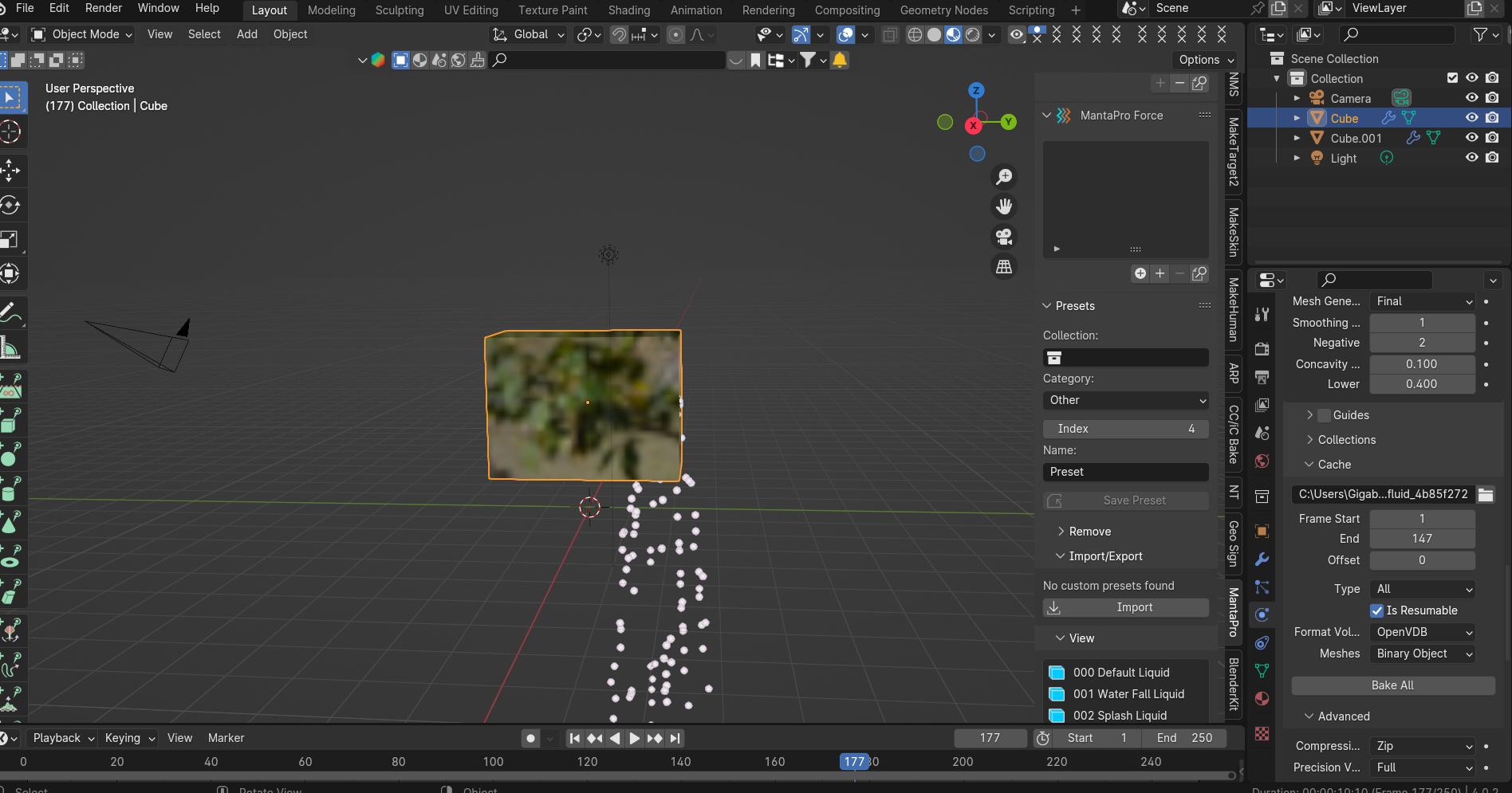This screenshot has width=1512, height=793.
Task: Switch to Sculpting workspace tab
Action: (400, 10)
